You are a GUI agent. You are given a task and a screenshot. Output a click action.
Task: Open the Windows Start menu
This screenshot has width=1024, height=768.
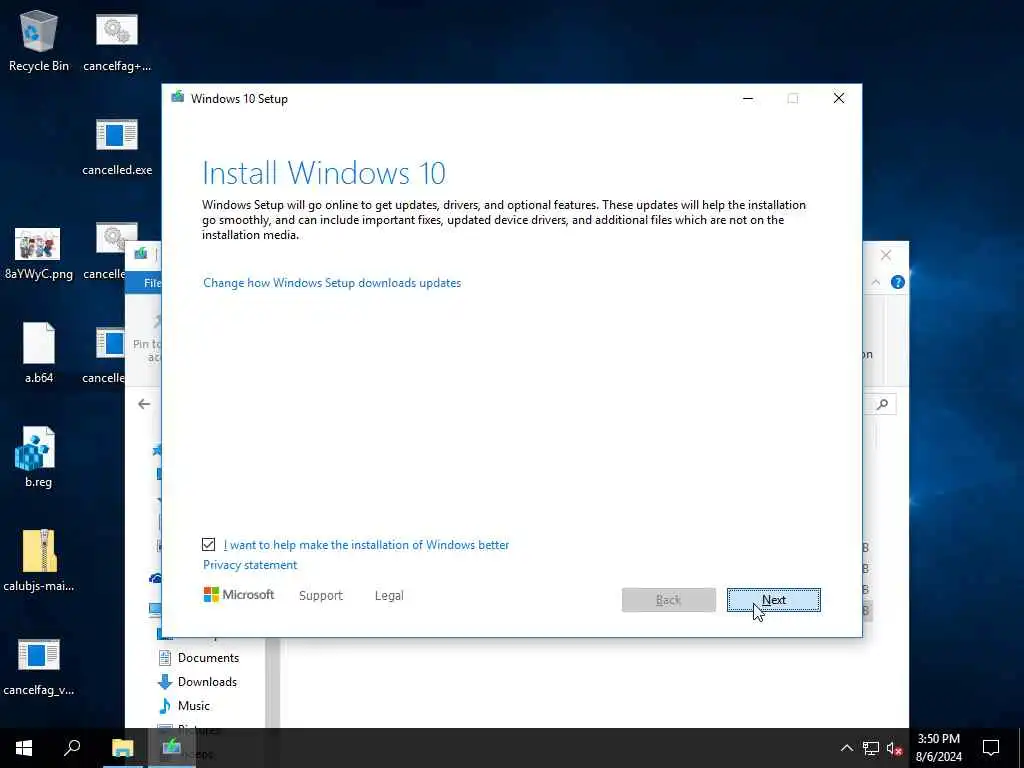pos(24,748)
